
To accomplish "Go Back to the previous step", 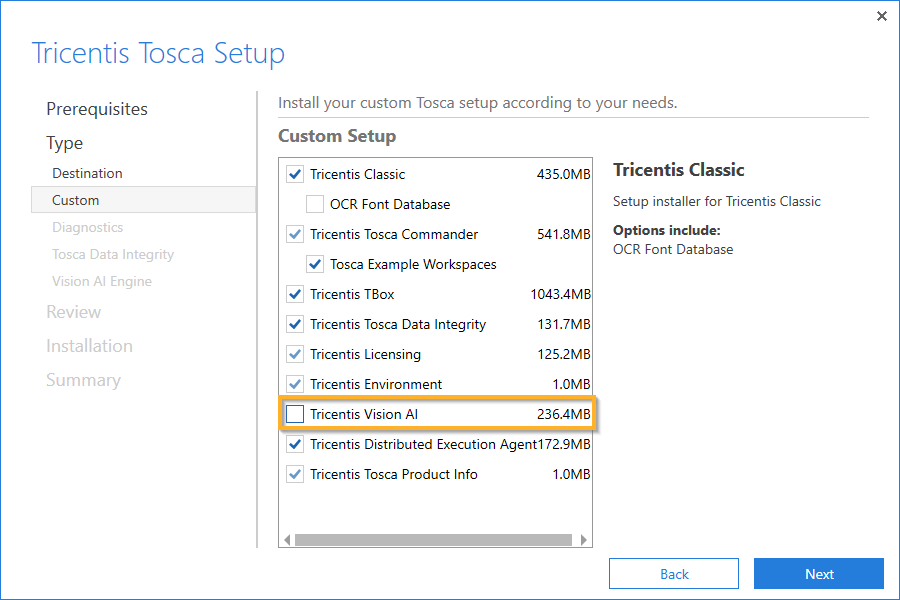I will click(x=674, y=574).
